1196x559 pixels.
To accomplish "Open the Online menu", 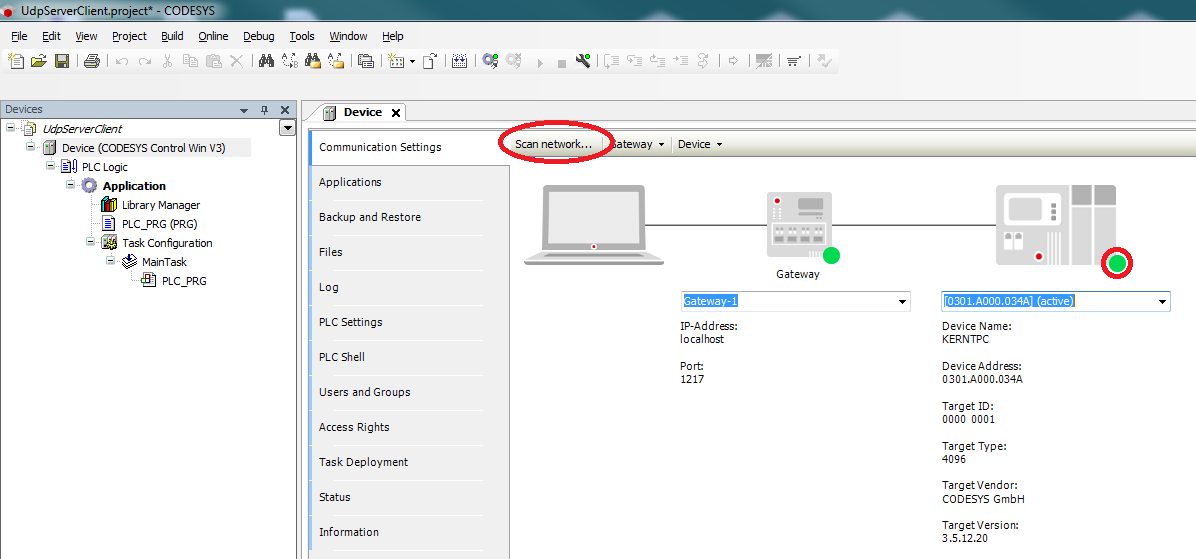I will click(x=213, y=36).
